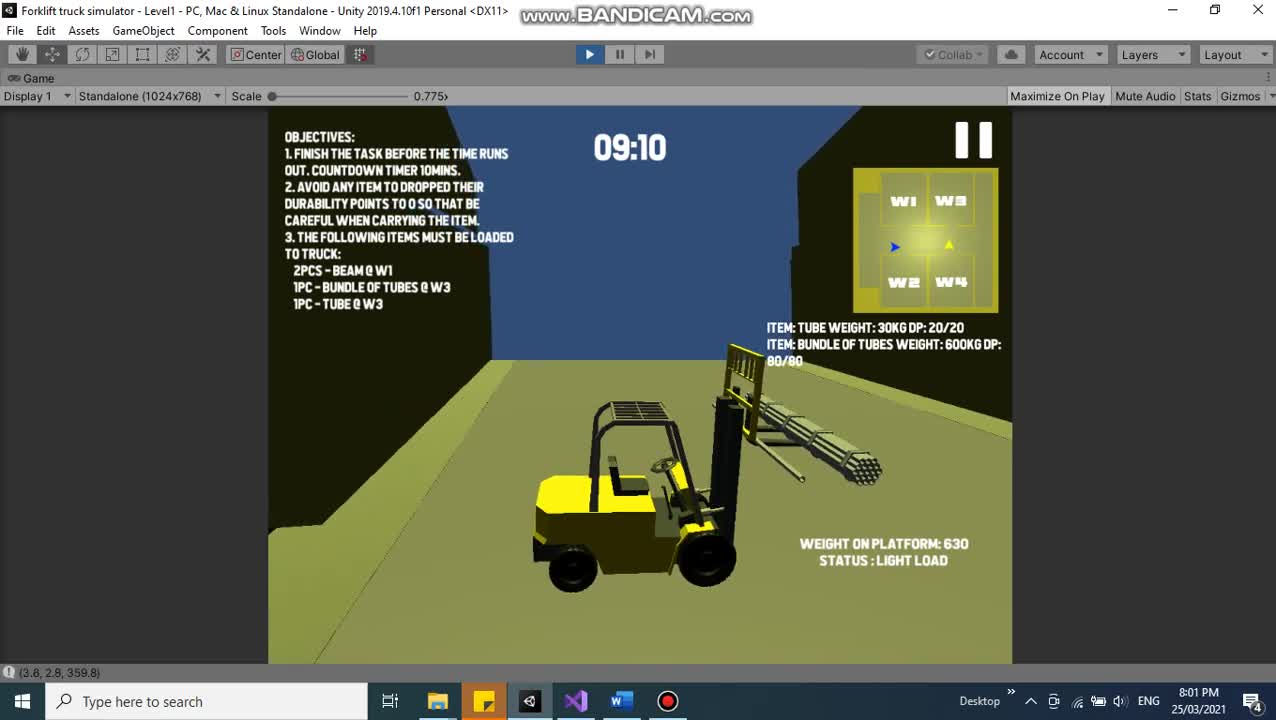This screenshot has height=720, width=1276.
Task: Select the Rotate tool
Action: tap(81, 54)
